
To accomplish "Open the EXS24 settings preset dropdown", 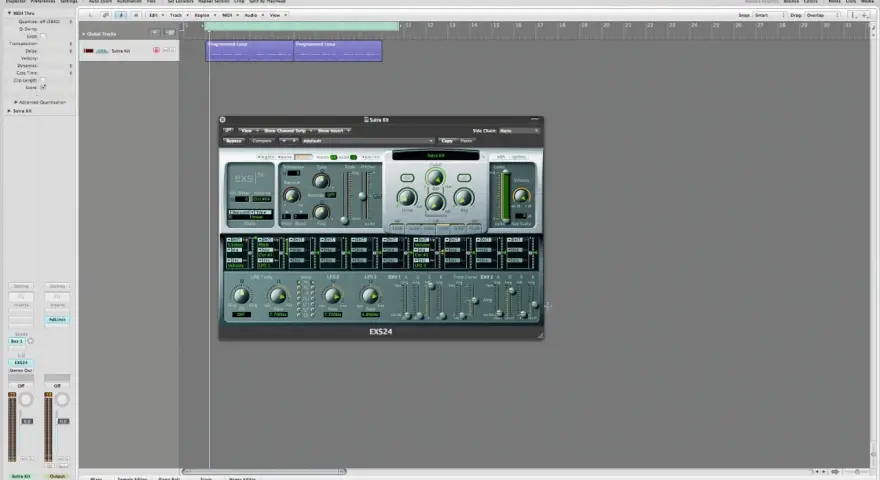I will [x=368, y=141].
